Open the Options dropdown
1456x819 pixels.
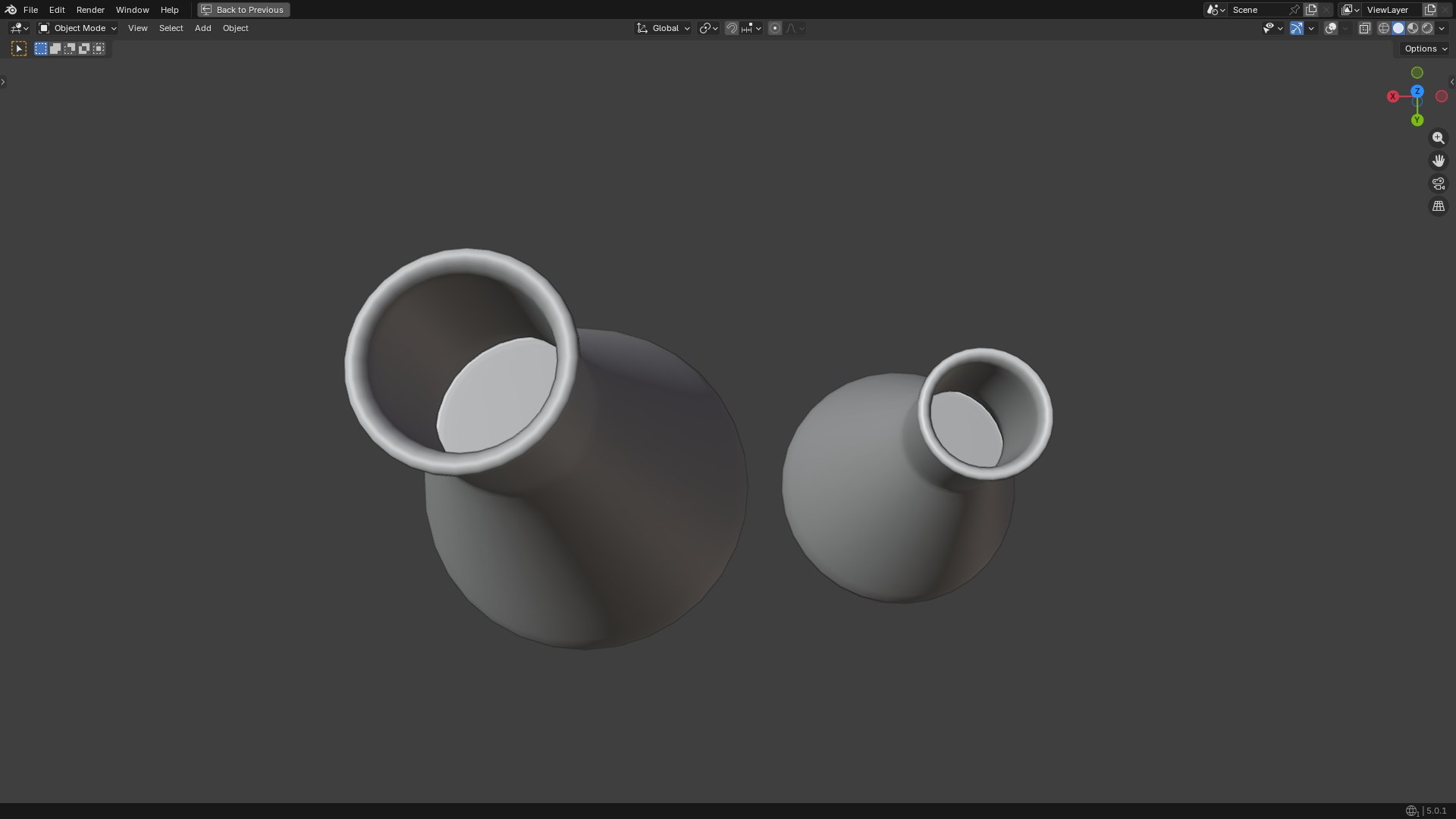coord(1426,49)
